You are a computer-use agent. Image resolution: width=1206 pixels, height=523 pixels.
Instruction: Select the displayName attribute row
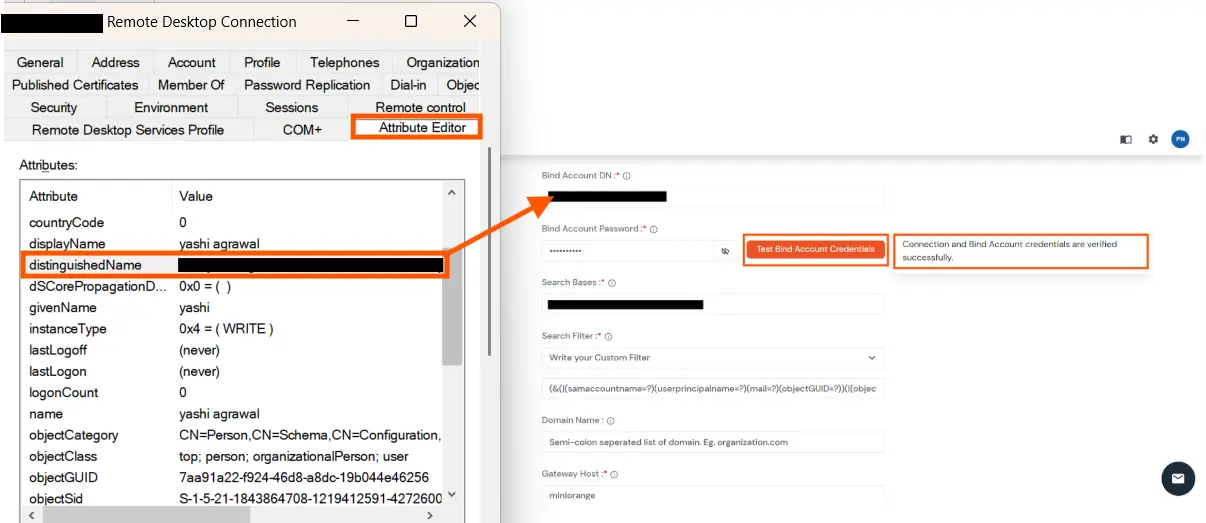pos(232,244)
